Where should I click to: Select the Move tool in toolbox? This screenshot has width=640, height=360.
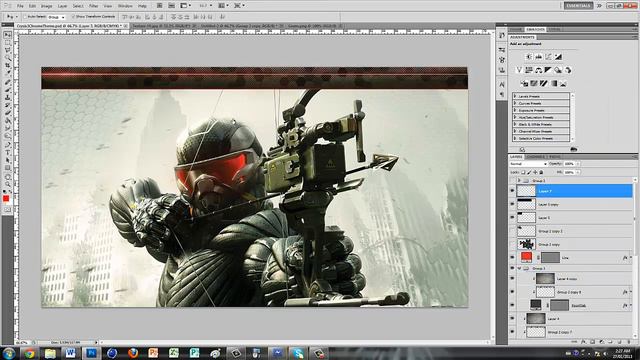[7, 36]
